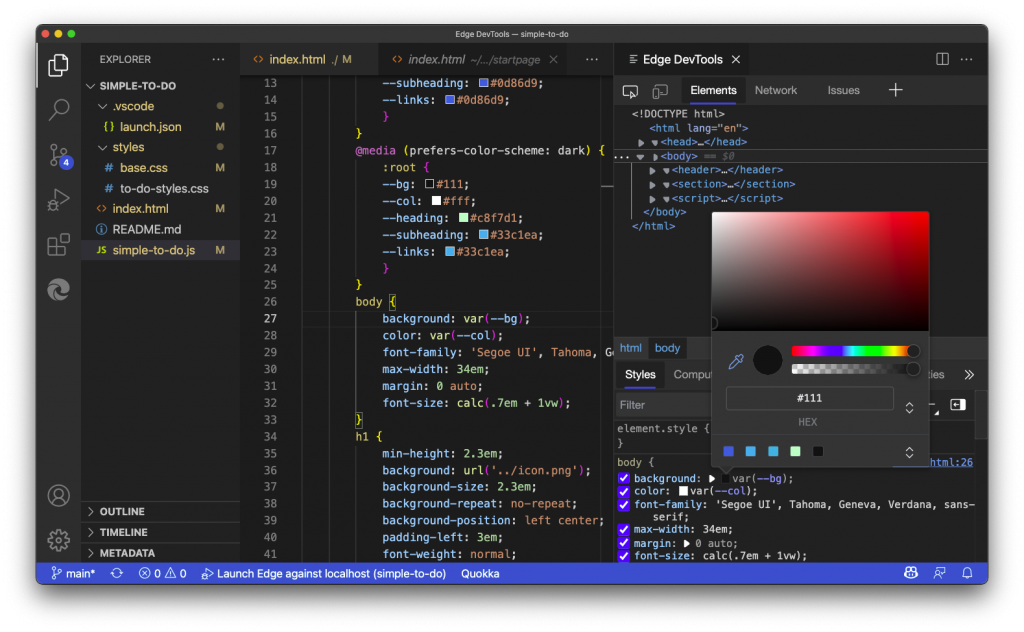Screen dimensions: 1024x632
Task: Uncheck the background property checkbox
Action: [x=624, y=479]
